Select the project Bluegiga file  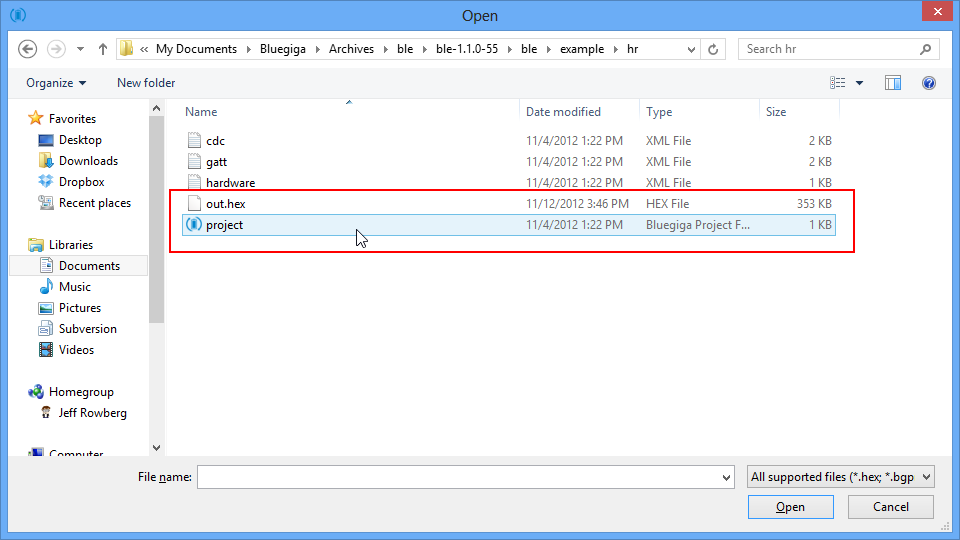pos(509,225)
